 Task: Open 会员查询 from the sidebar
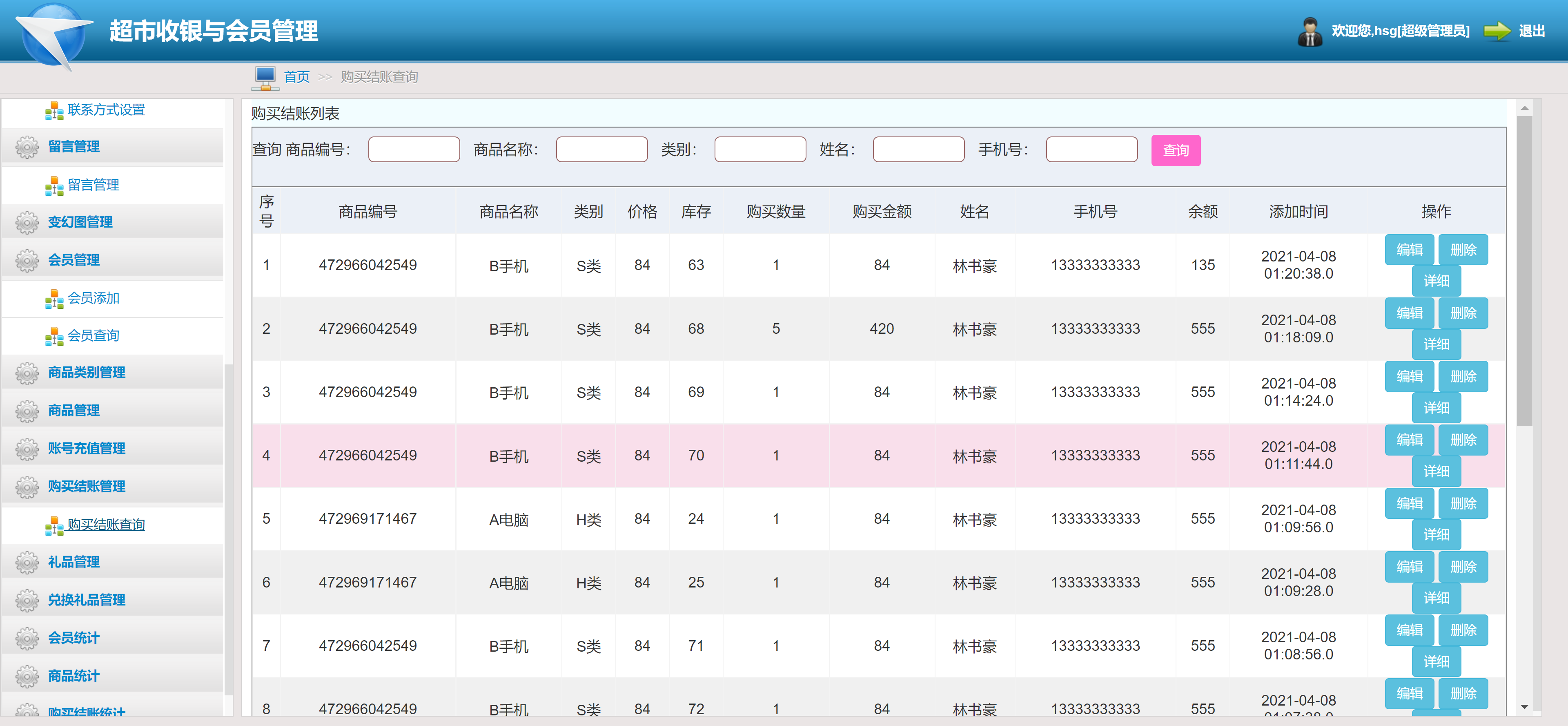tap(93, 335)
